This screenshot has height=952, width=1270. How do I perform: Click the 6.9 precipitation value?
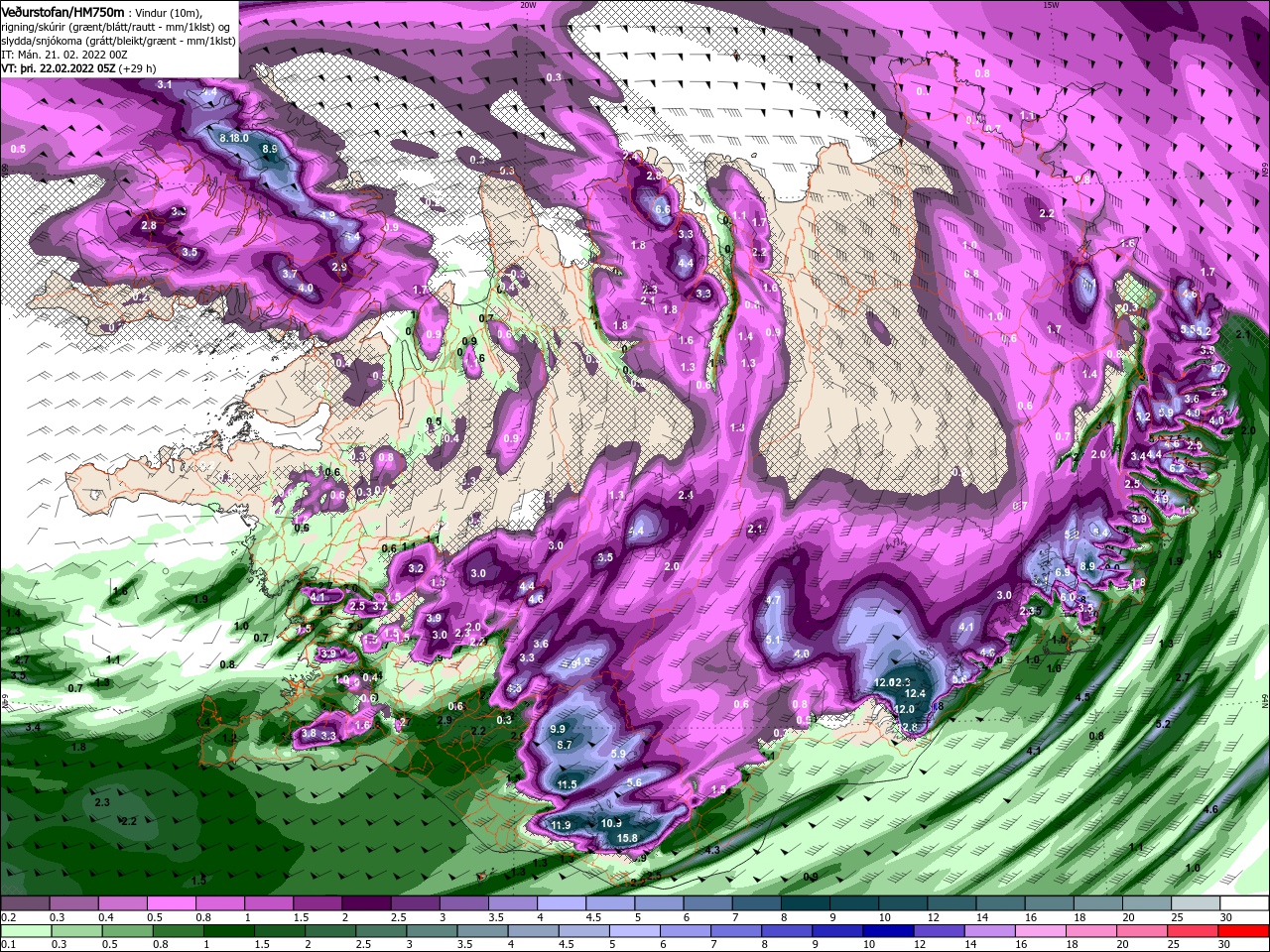1062,572
